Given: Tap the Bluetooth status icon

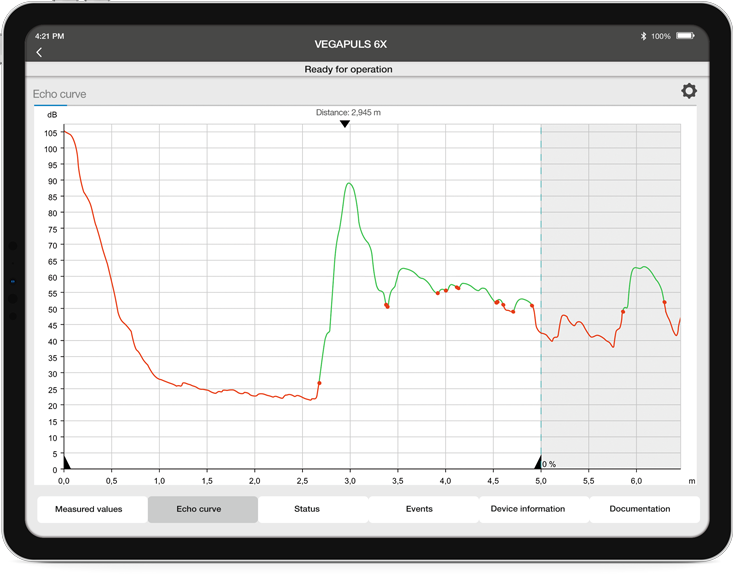Looking at the screenshot, I should pyautogui.click(x=643, y=36).
